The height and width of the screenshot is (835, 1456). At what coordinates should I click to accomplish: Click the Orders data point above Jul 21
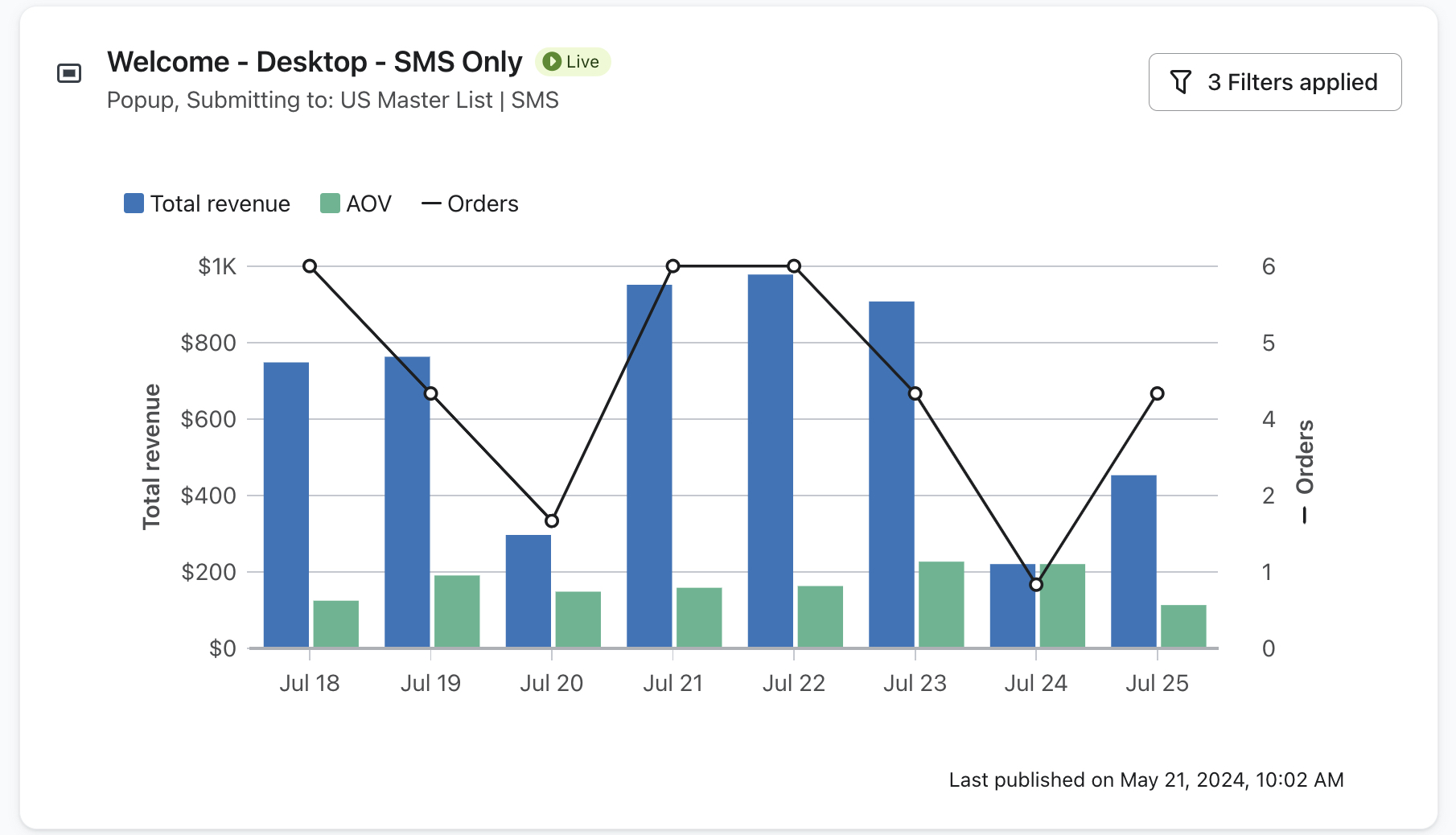click(673, 265)
